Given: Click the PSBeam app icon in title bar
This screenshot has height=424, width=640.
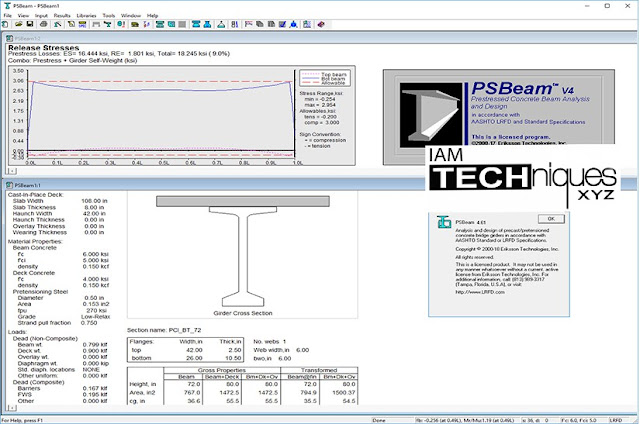Looking at the screenshot, I should 6,5.
